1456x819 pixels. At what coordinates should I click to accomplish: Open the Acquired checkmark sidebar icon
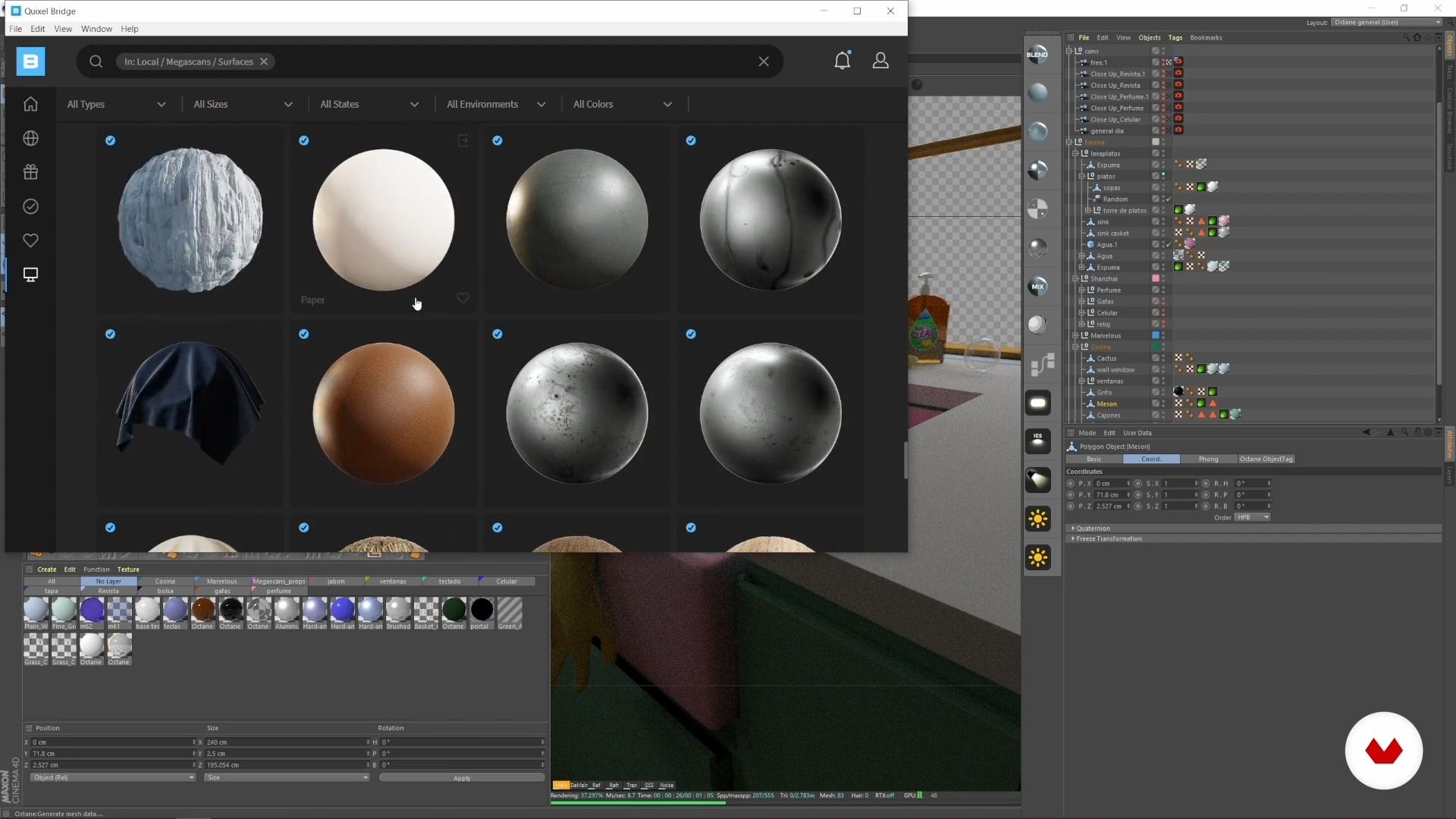click(30, 206)
